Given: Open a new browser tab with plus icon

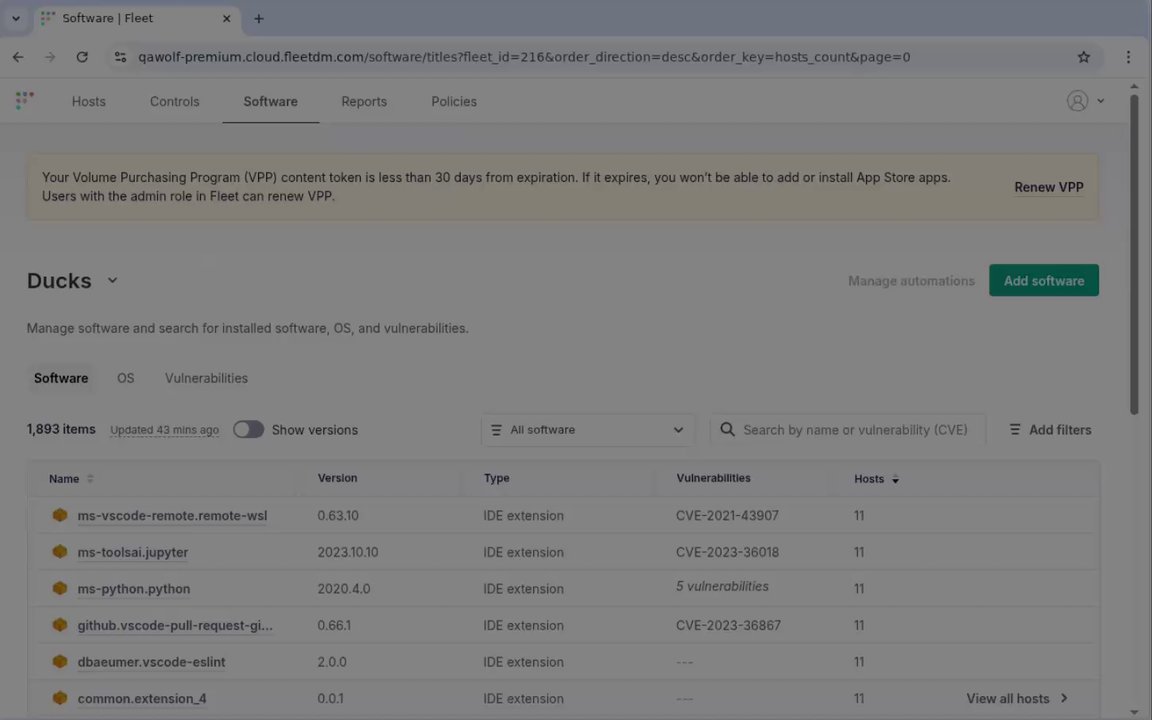Looking at the screenshot, I should [259, 18].
